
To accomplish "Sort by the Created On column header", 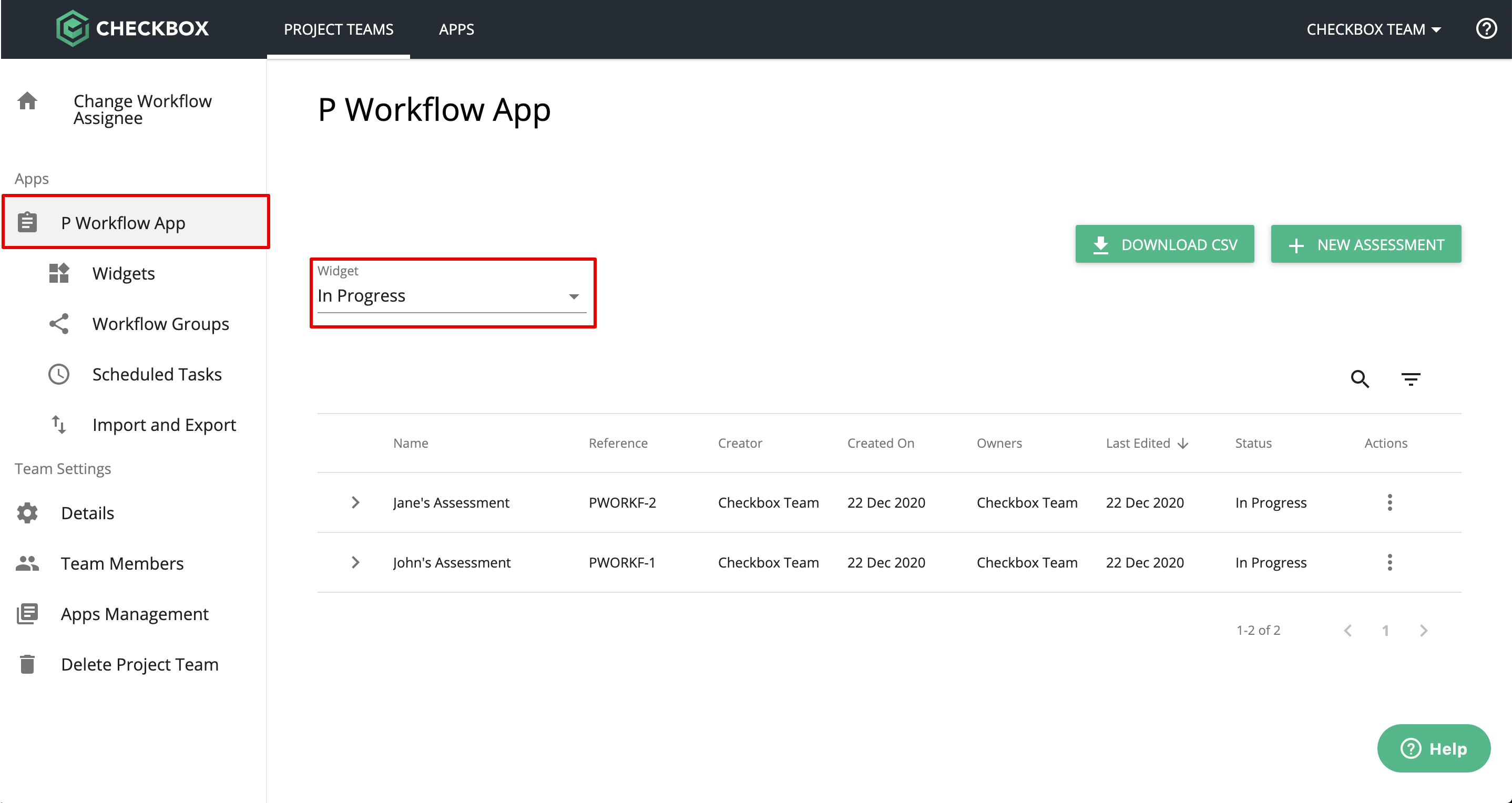I will (881, 444).
